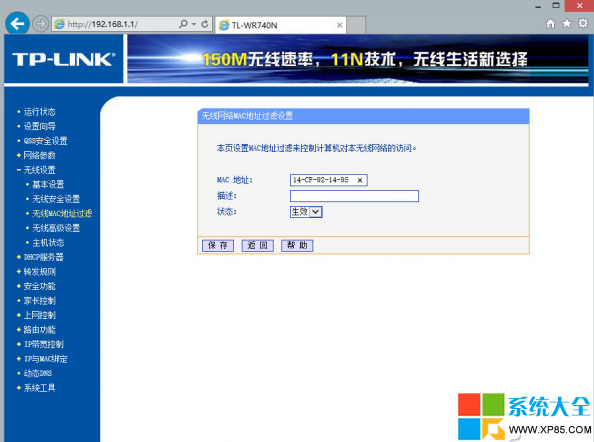Open the address bar dropdown arrow
Viewport: 594px width, 442px height.
194,24
